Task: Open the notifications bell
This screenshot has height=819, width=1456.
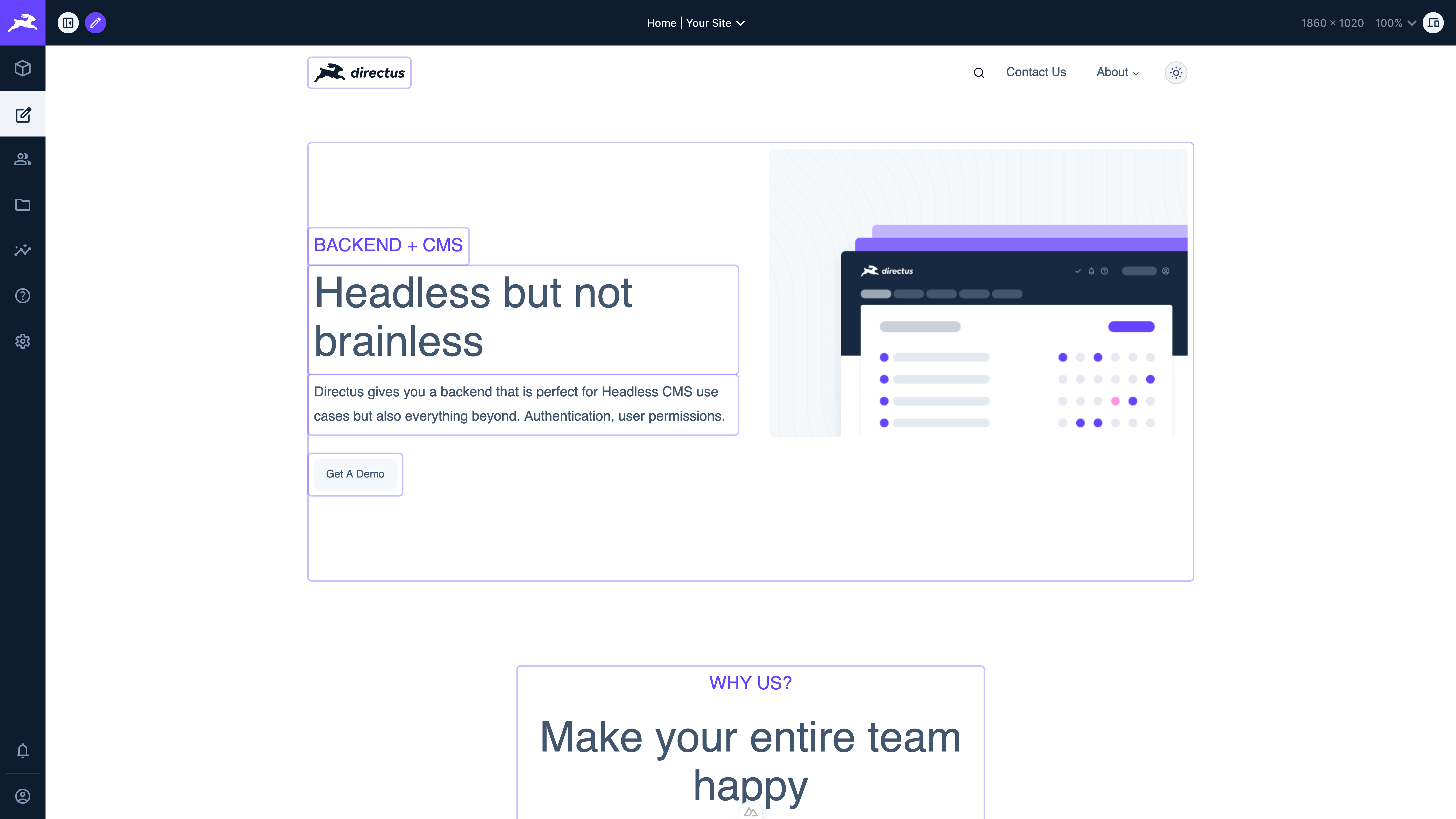Action: pos(22,750)
